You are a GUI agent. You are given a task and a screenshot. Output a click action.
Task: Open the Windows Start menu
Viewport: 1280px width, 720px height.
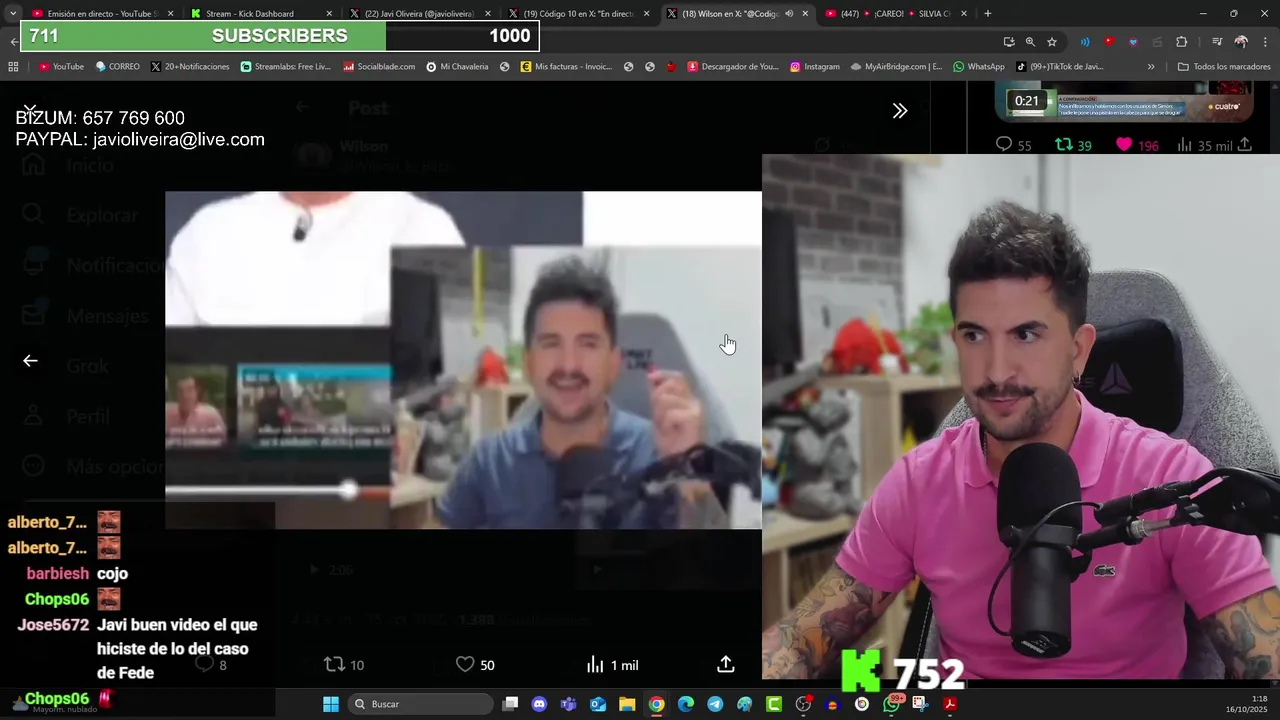(331, 704)
